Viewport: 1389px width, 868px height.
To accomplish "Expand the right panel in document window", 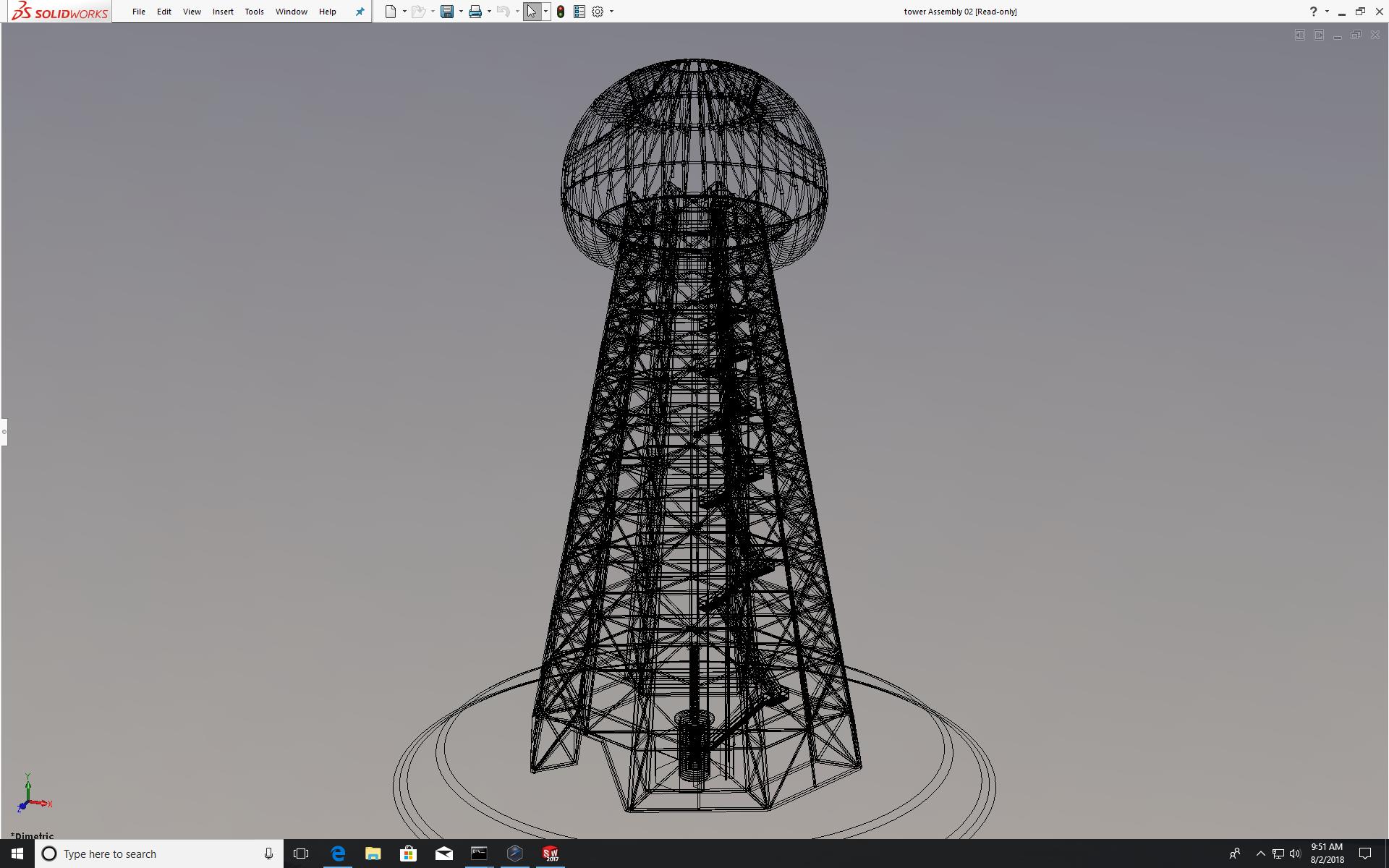I will point(1319,35).
